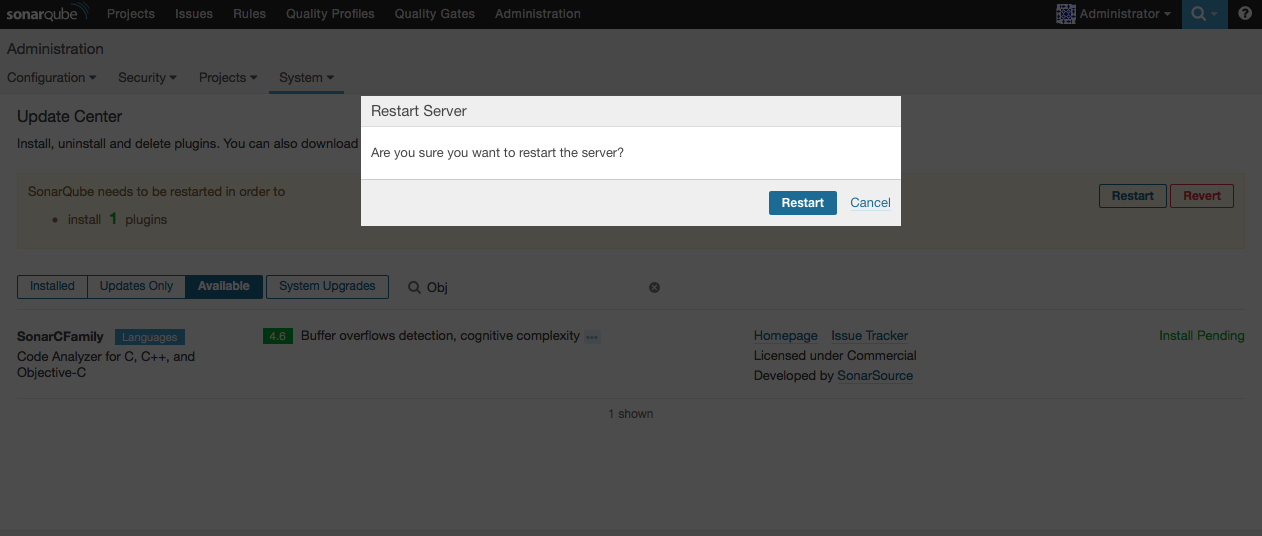
Task: Click the red Revert button
Action: pyautogui.click(x=1202, y=196)
